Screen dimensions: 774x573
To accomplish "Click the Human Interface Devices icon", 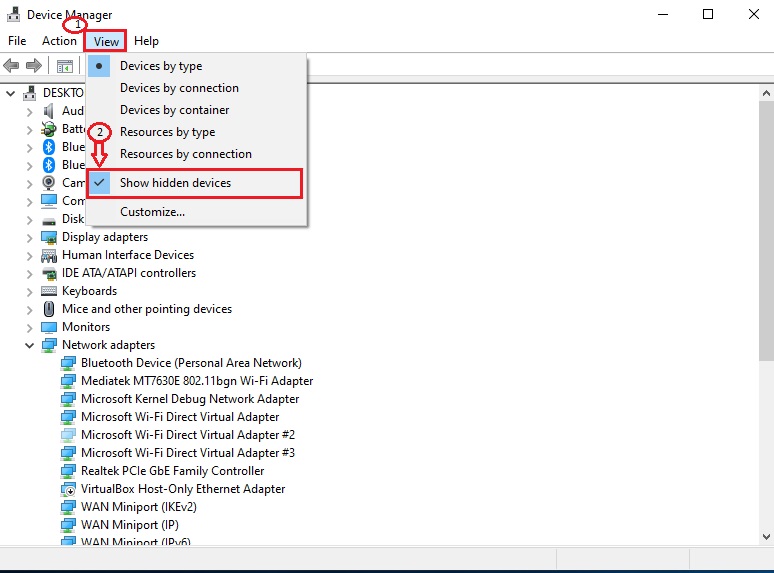I will click(49, 255).
